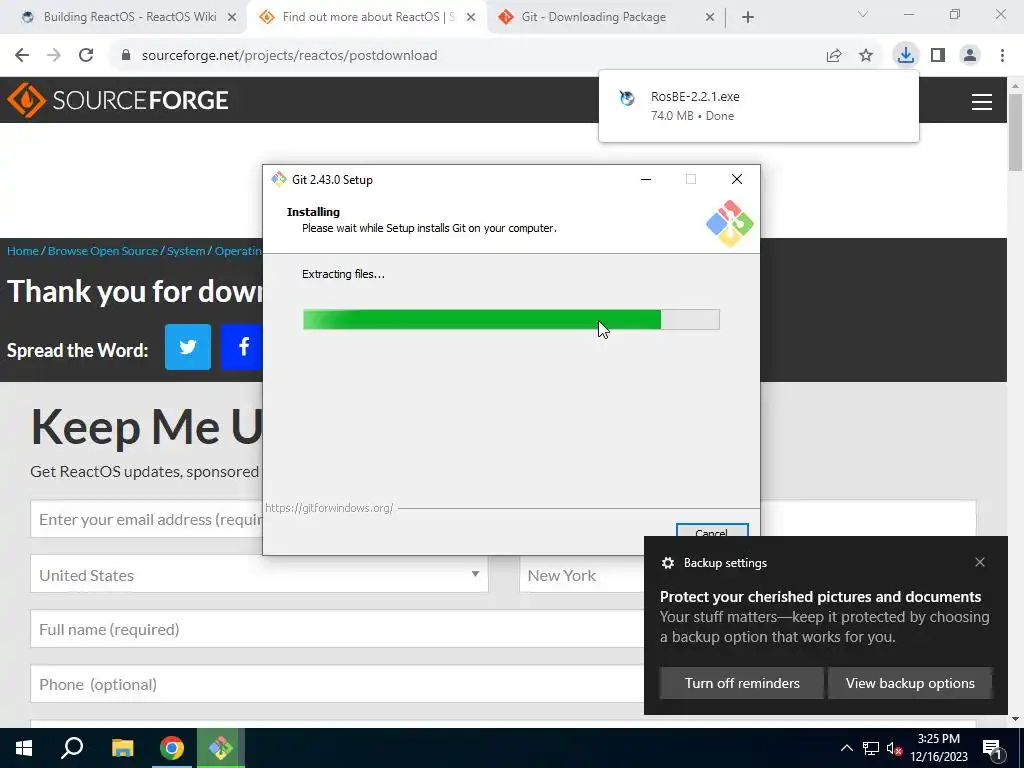Minimize the Git 2.43.0 Setup window
This screenshot has height=768, width=1024.
646,180
